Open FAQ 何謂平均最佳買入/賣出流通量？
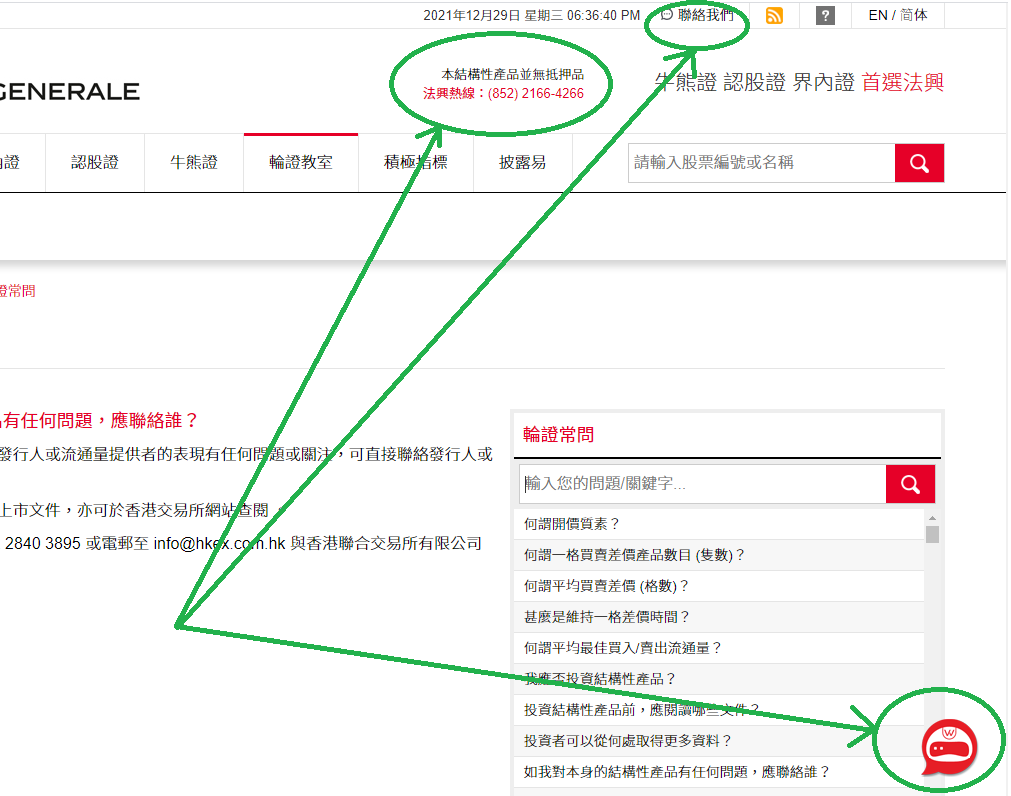Viewport: 1011px width, 796px height. 623,648
